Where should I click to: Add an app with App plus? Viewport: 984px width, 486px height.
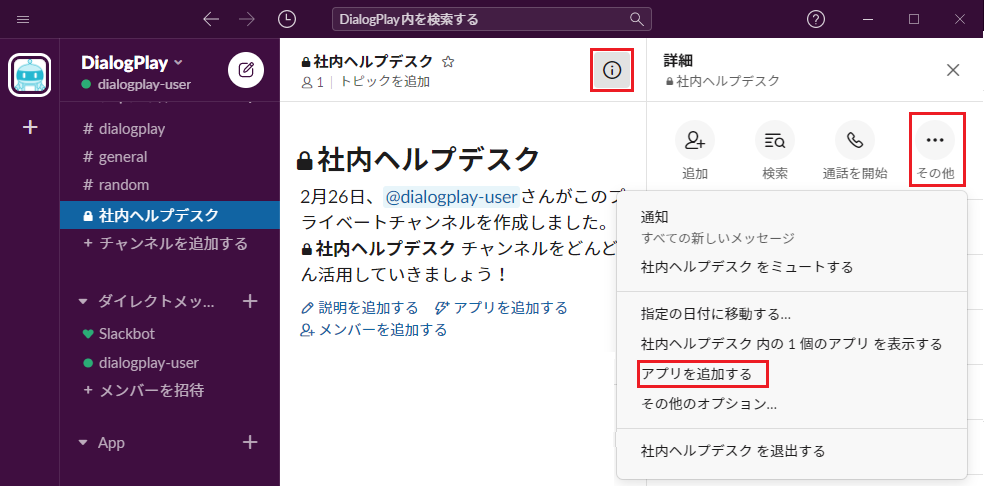250,443
